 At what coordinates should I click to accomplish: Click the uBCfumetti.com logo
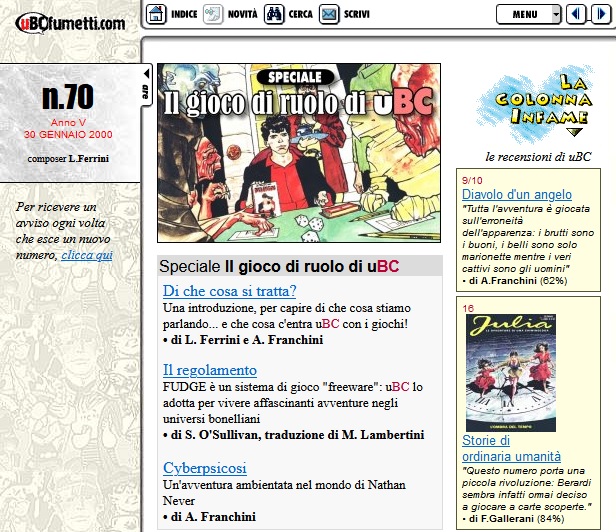click(70, 22)
